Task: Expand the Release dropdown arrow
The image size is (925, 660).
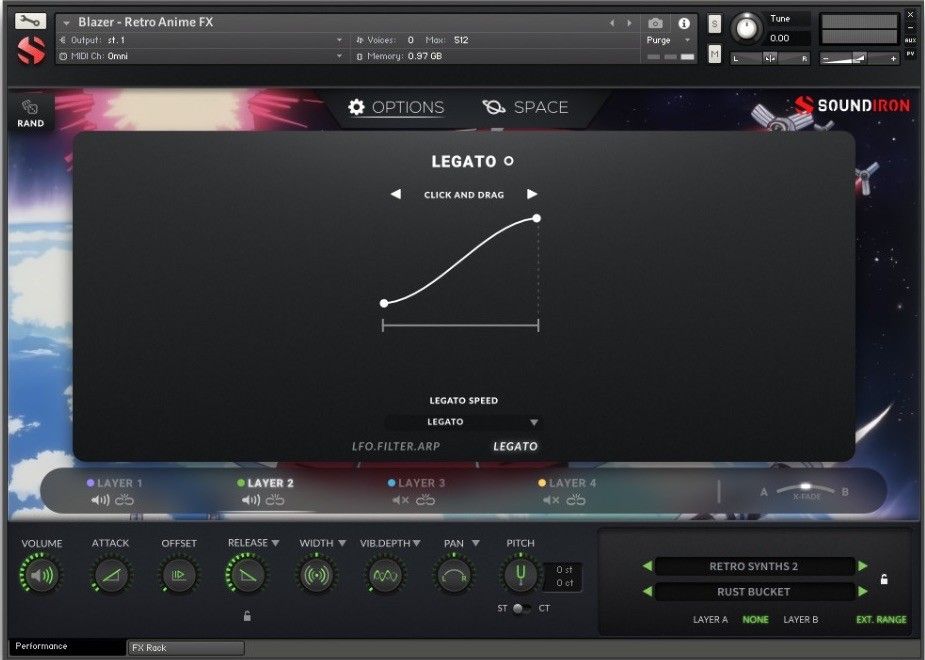Action: pos(275,543)
